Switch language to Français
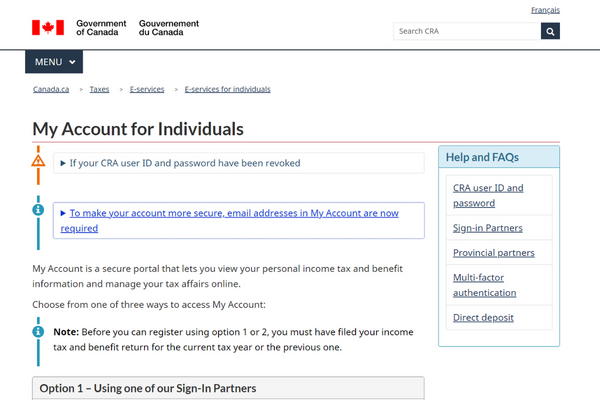600x400 pixels. pos(545,10)
